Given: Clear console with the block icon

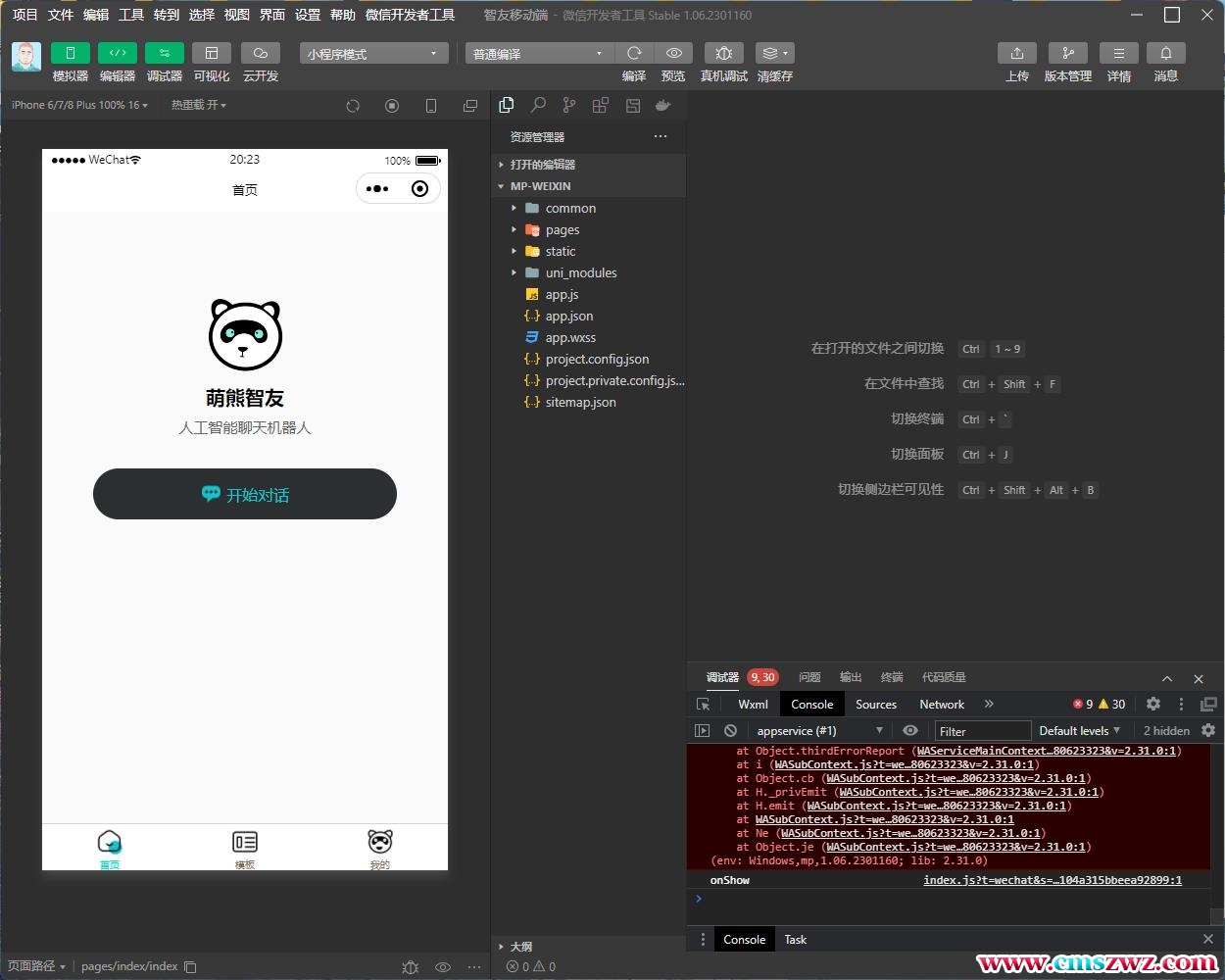Looking at the screenshot, I should [x=730, y=730].
